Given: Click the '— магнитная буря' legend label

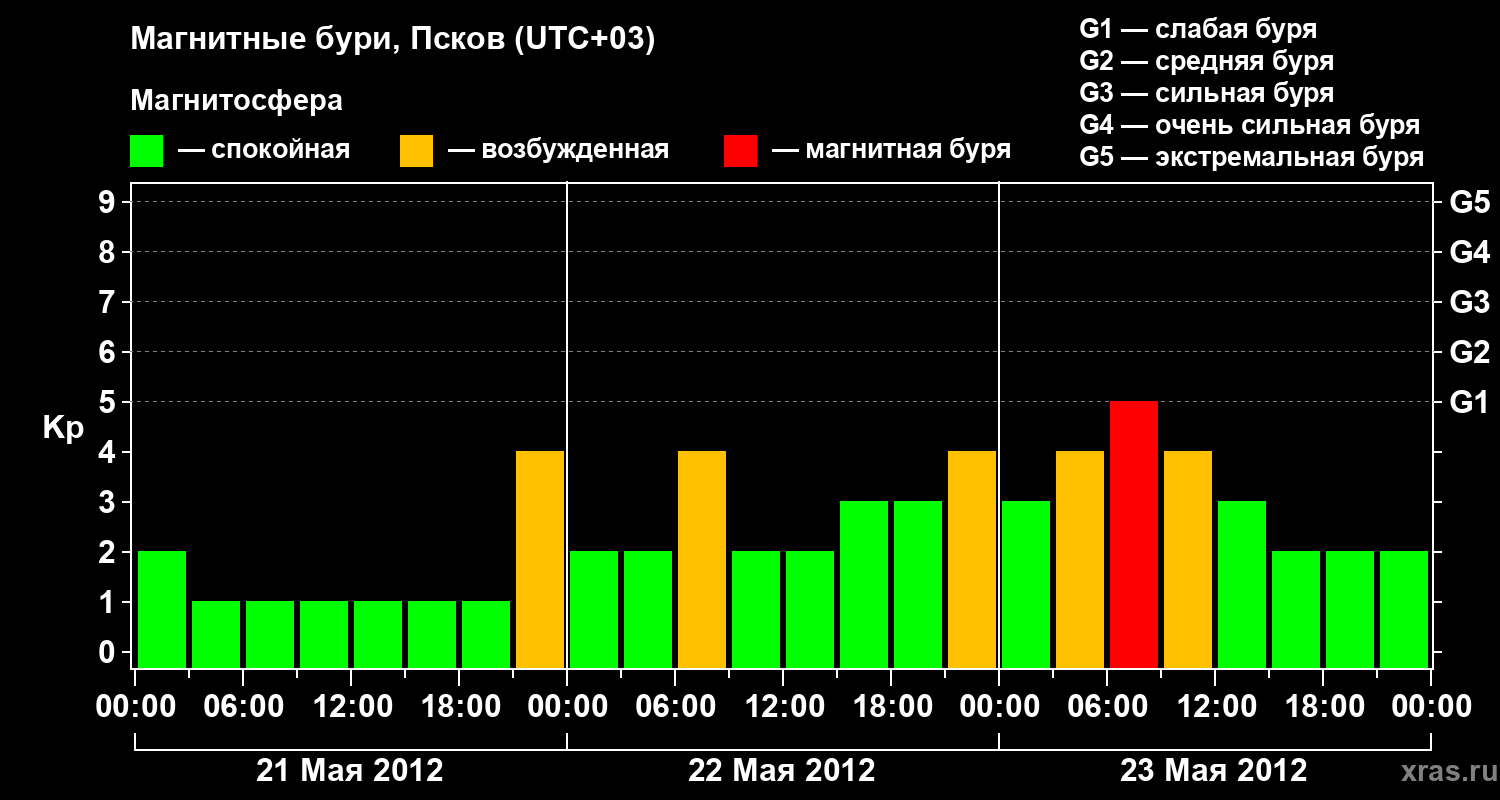Looking at the screenshot, I should (x=892, y=150).
